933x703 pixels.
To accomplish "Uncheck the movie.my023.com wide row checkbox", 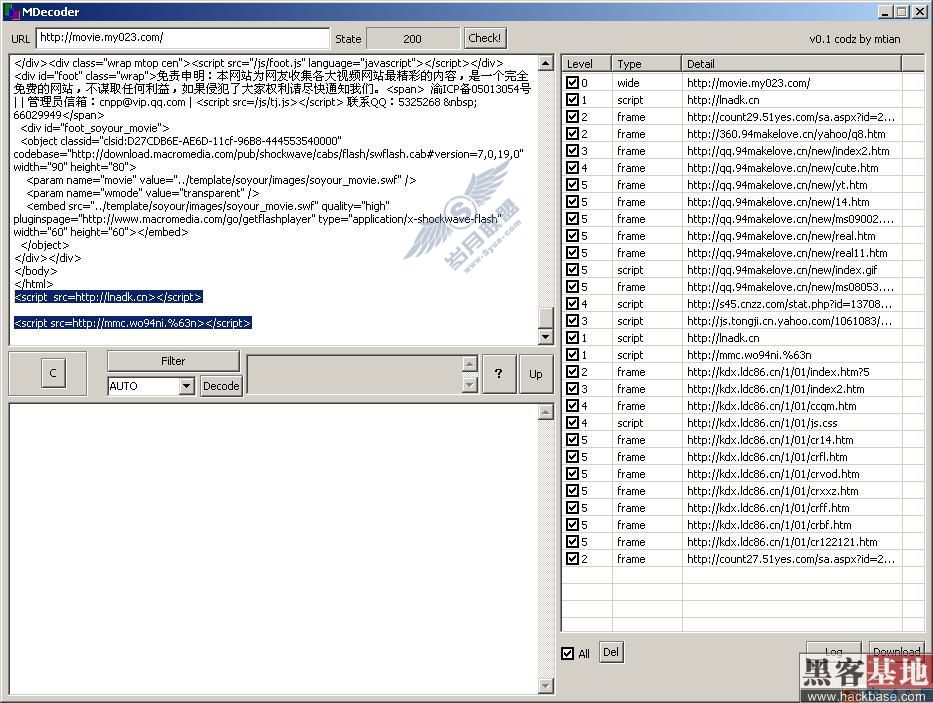I will pos(572,83).
